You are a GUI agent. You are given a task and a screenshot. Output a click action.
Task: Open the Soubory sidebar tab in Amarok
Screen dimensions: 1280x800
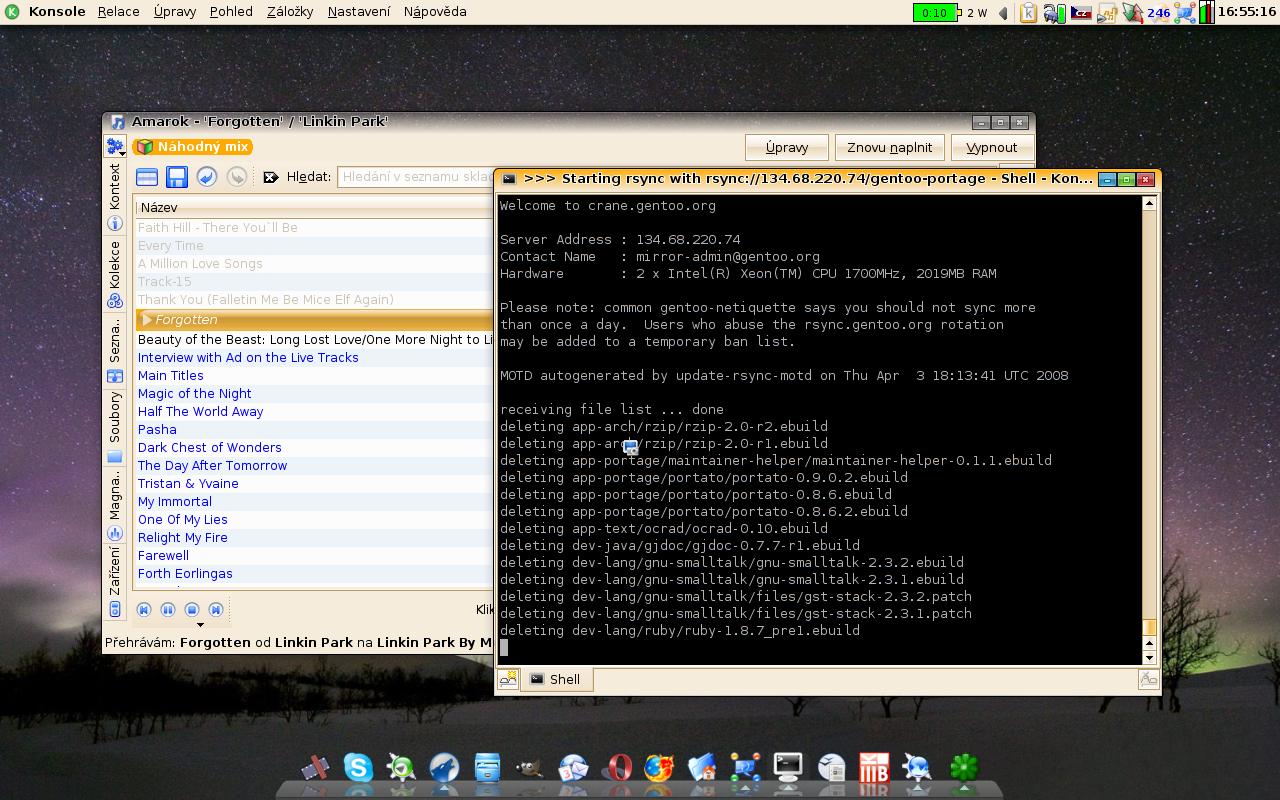[115, 426]
